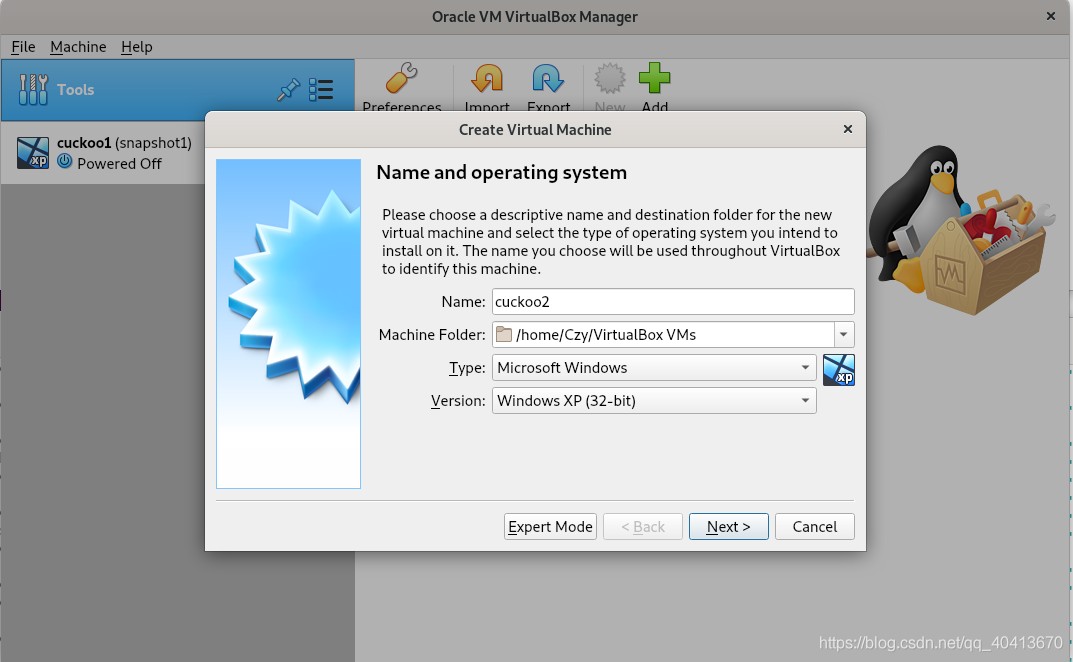Close the Create Virtual Machine dialog
The height and width of the screenshot is (662, 1073).
(x=847, y=129)
